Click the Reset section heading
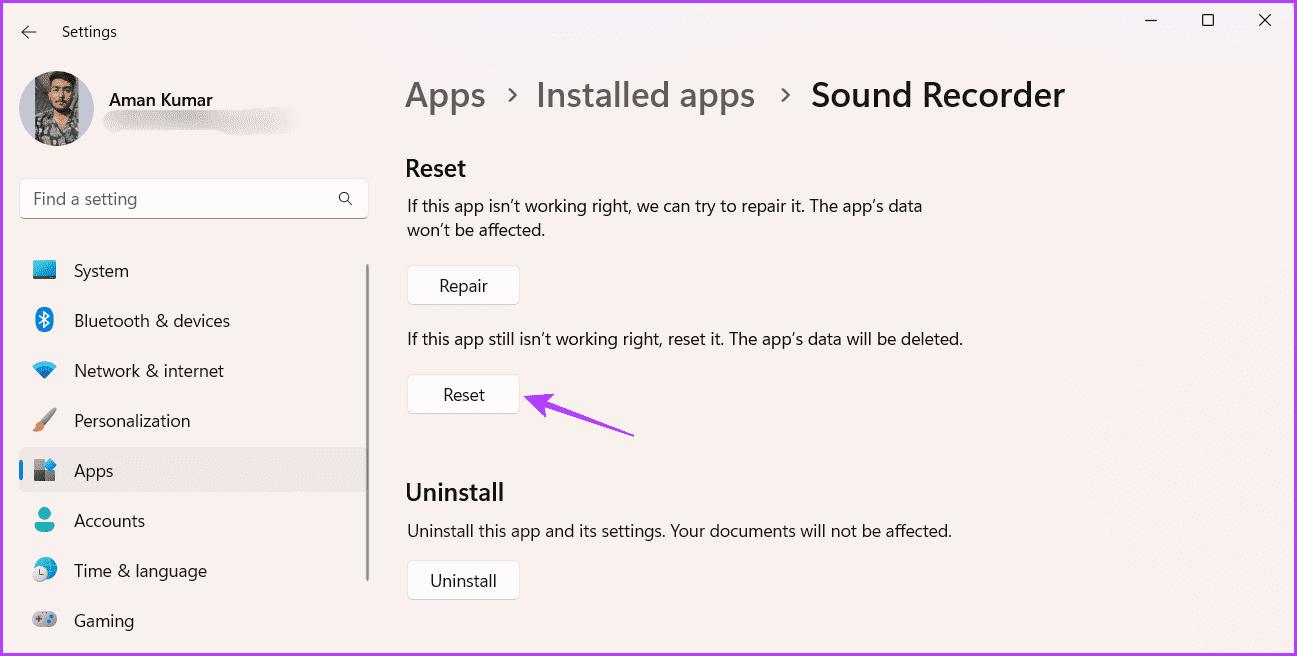 coord(436,168)
